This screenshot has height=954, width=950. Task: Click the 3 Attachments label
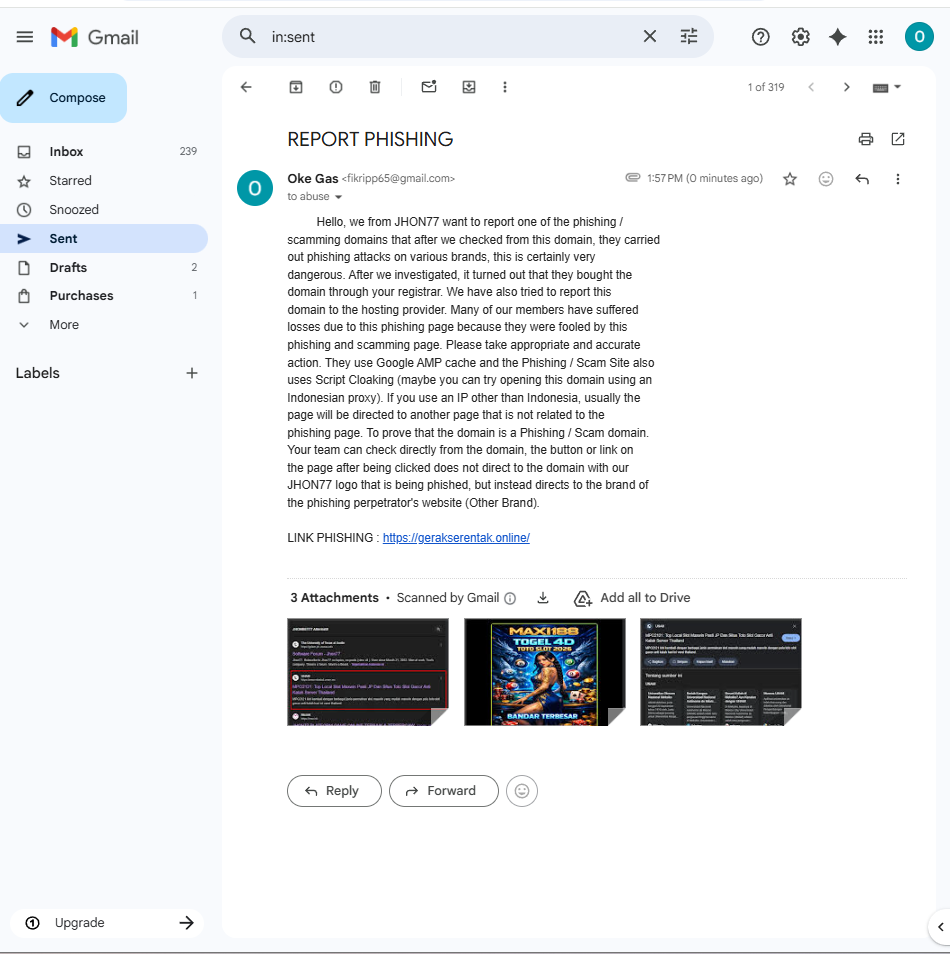tap(334, 598)
